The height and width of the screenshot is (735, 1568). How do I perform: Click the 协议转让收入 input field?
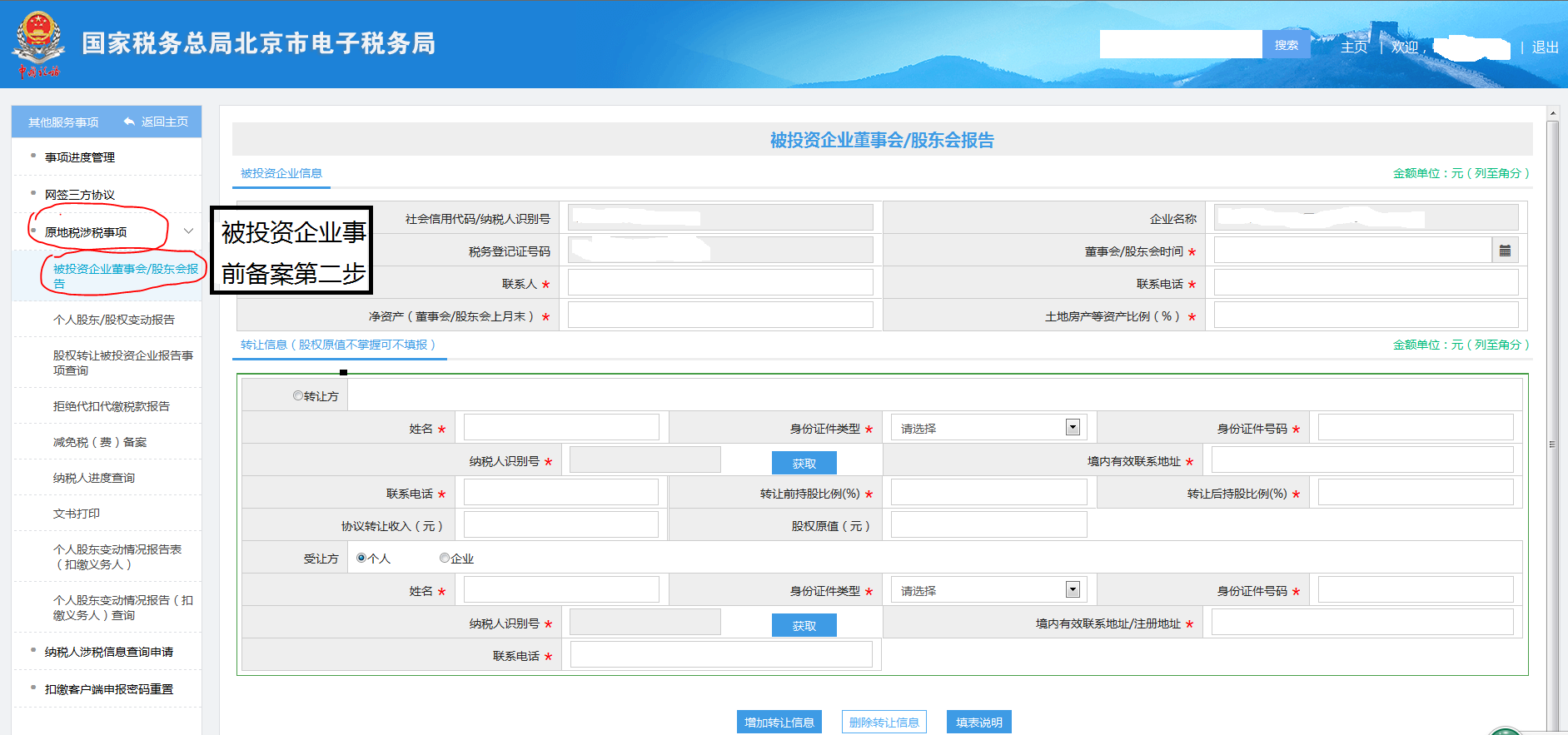coord(561,525)
